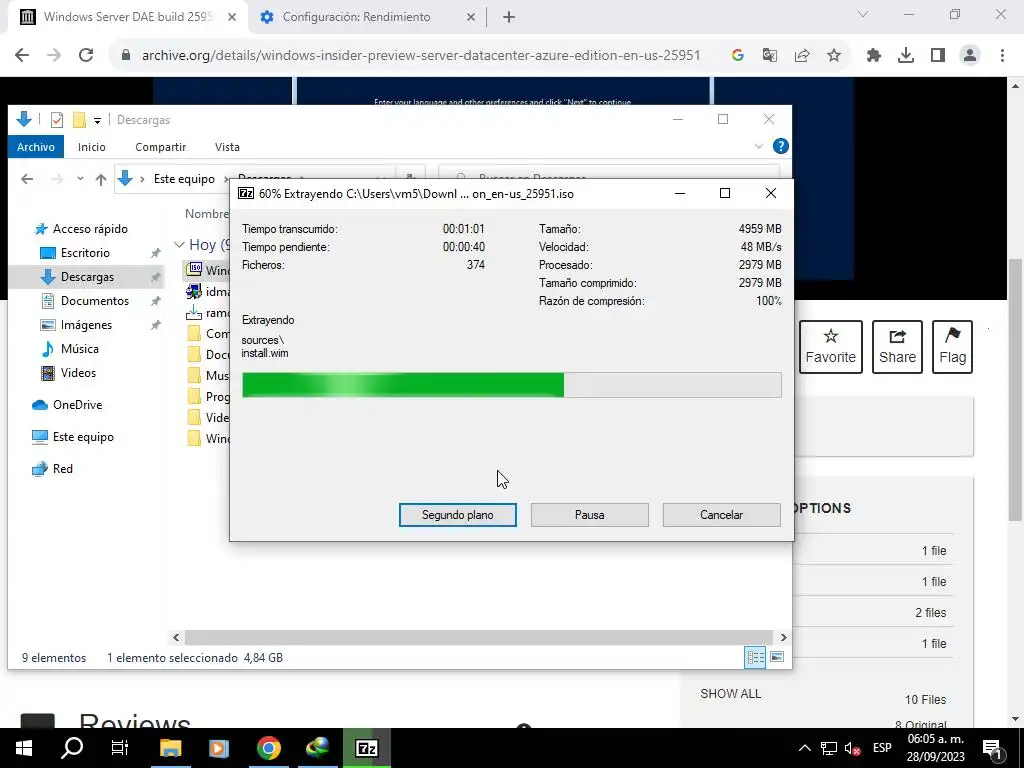Open taskbar search magnifier

[72, 748]
